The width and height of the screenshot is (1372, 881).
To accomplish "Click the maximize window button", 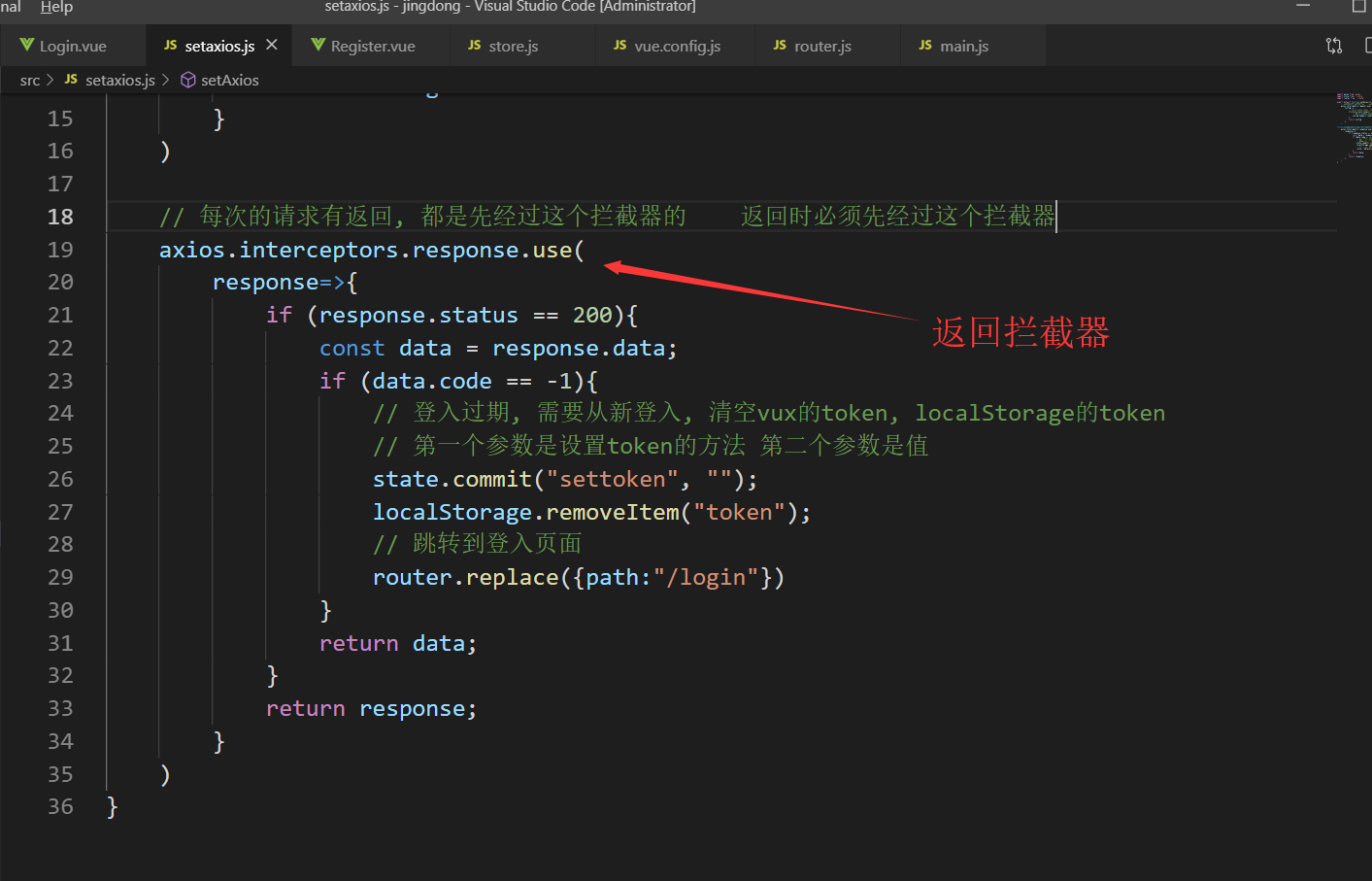I will pyautogui.click(x=1358, y=7).
